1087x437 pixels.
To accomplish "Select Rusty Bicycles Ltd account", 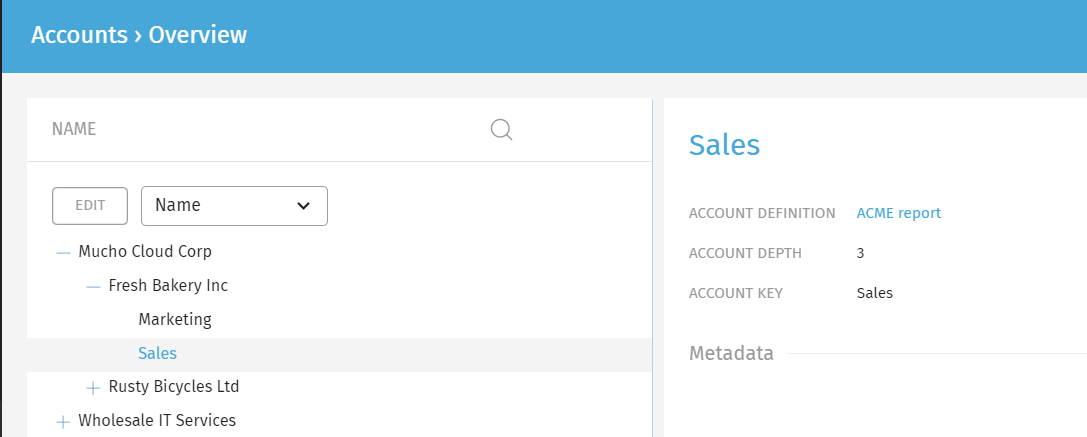I will [174, 386].
